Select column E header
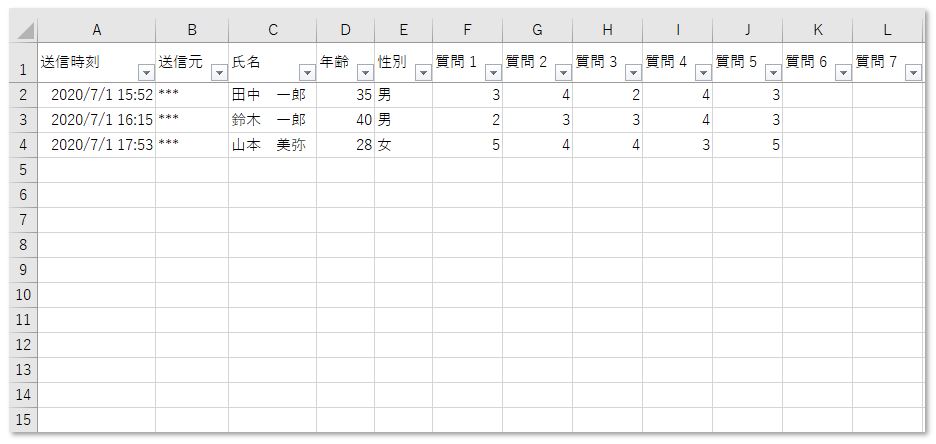Image resolution: width=936 pixels, height=444 pixels. tap(404, 30)
